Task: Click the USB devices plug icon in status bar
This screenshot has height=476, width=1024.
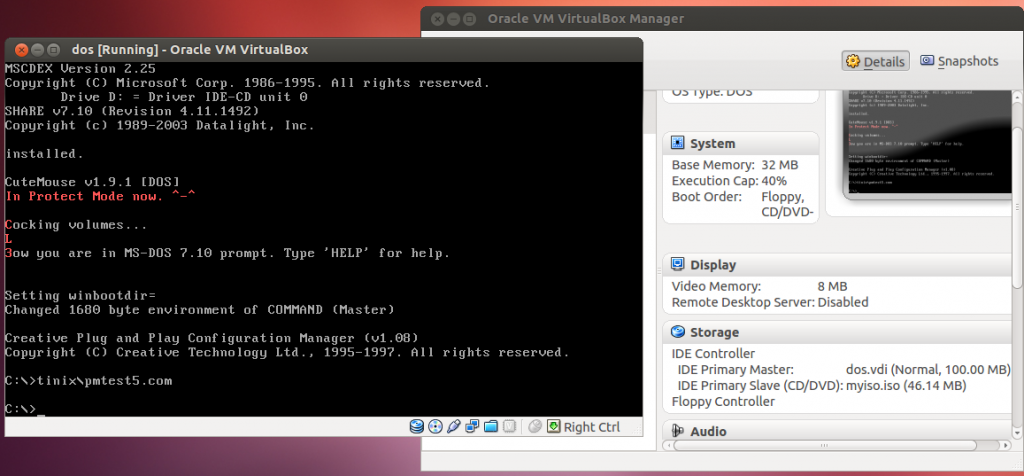Action: pyautogui.click(x=453, y=427)
